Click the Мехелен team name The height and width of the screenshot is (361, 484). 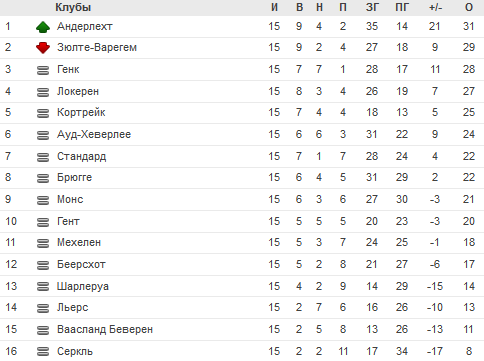click(79, 242)
